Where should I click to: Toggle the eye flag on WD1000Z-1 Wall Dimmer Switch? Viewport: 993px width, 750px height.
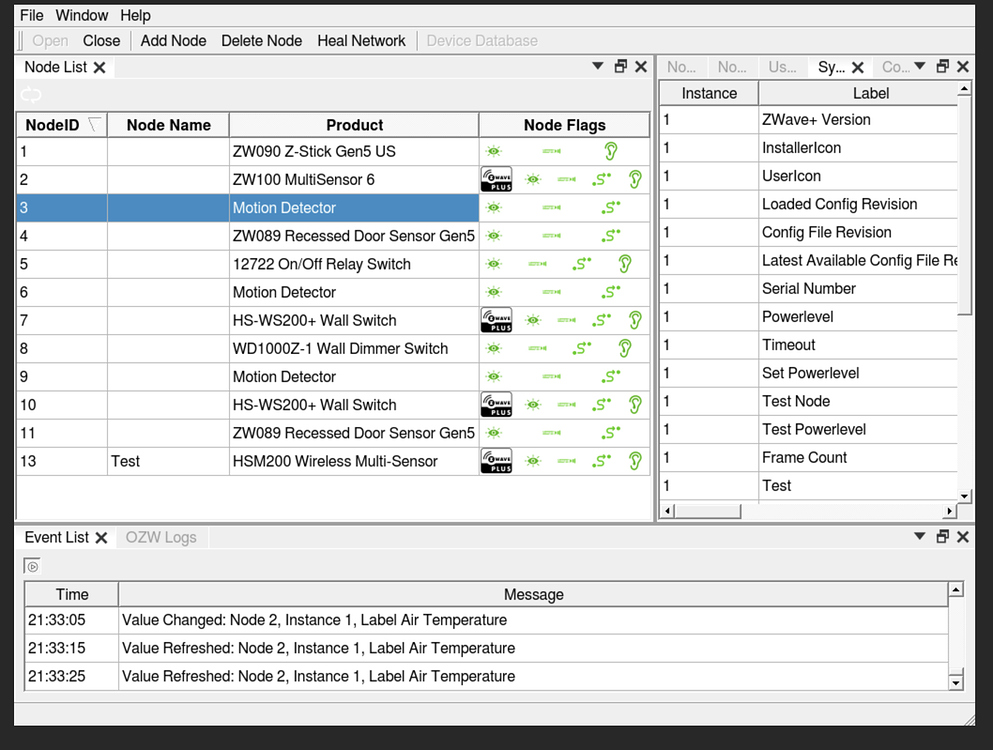tap(494, 348)
